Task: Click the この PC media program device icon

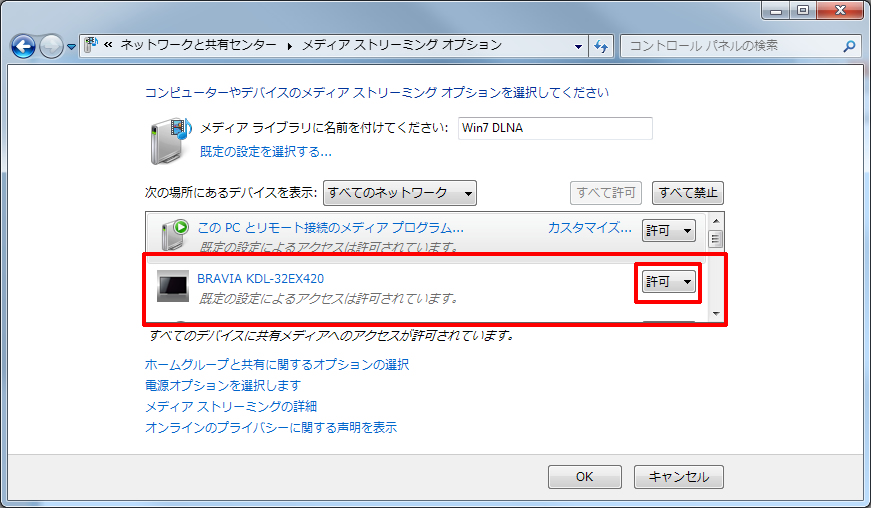Action: 174,234
